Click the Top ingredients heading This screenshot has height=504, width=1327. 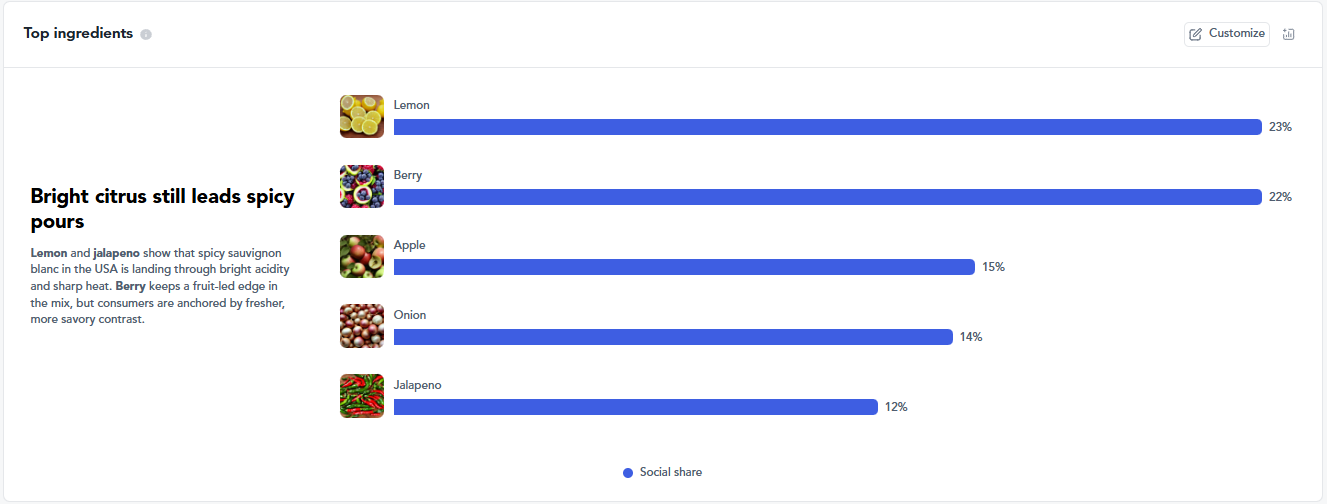click(x=78, y=34)
